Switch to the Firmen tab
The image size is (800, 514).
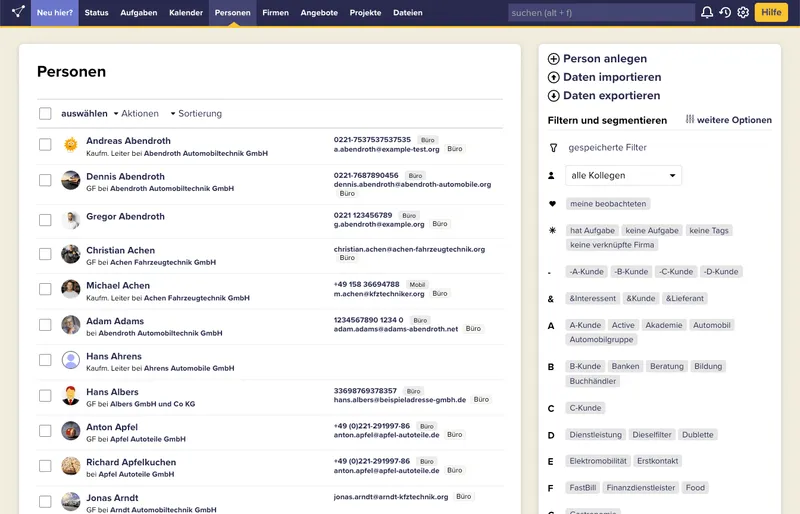[x=275, y=13]
